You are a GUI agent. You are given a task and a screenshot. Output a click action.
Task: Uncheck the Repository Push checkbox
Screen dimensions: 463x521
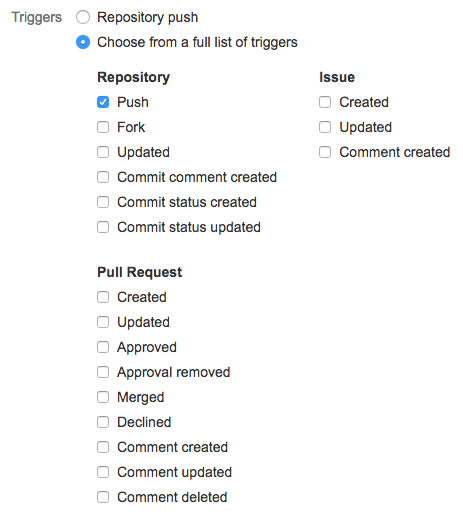(x=103, y=102)
